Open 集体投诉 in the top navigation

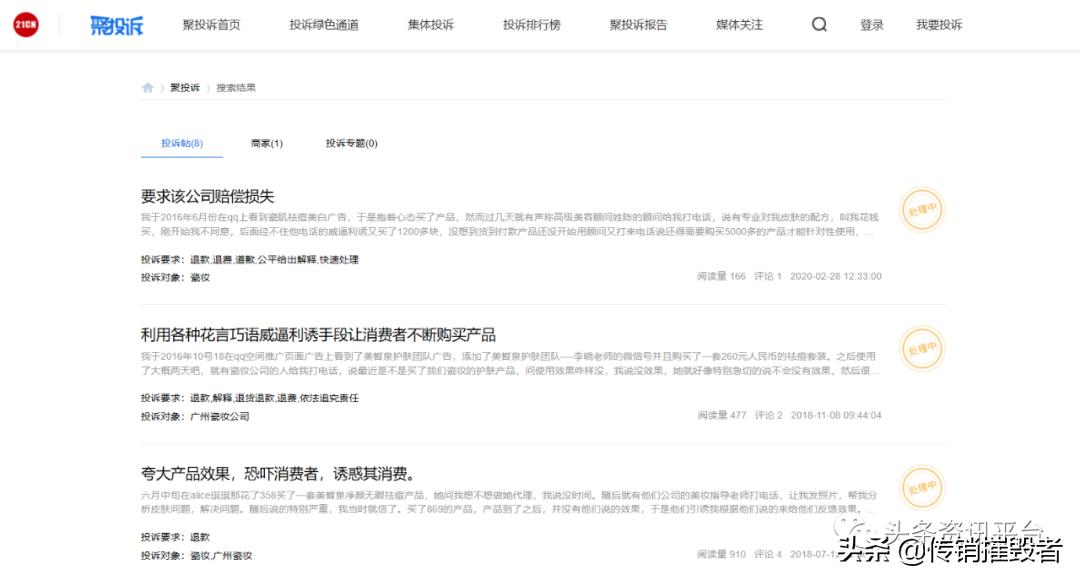430,24
